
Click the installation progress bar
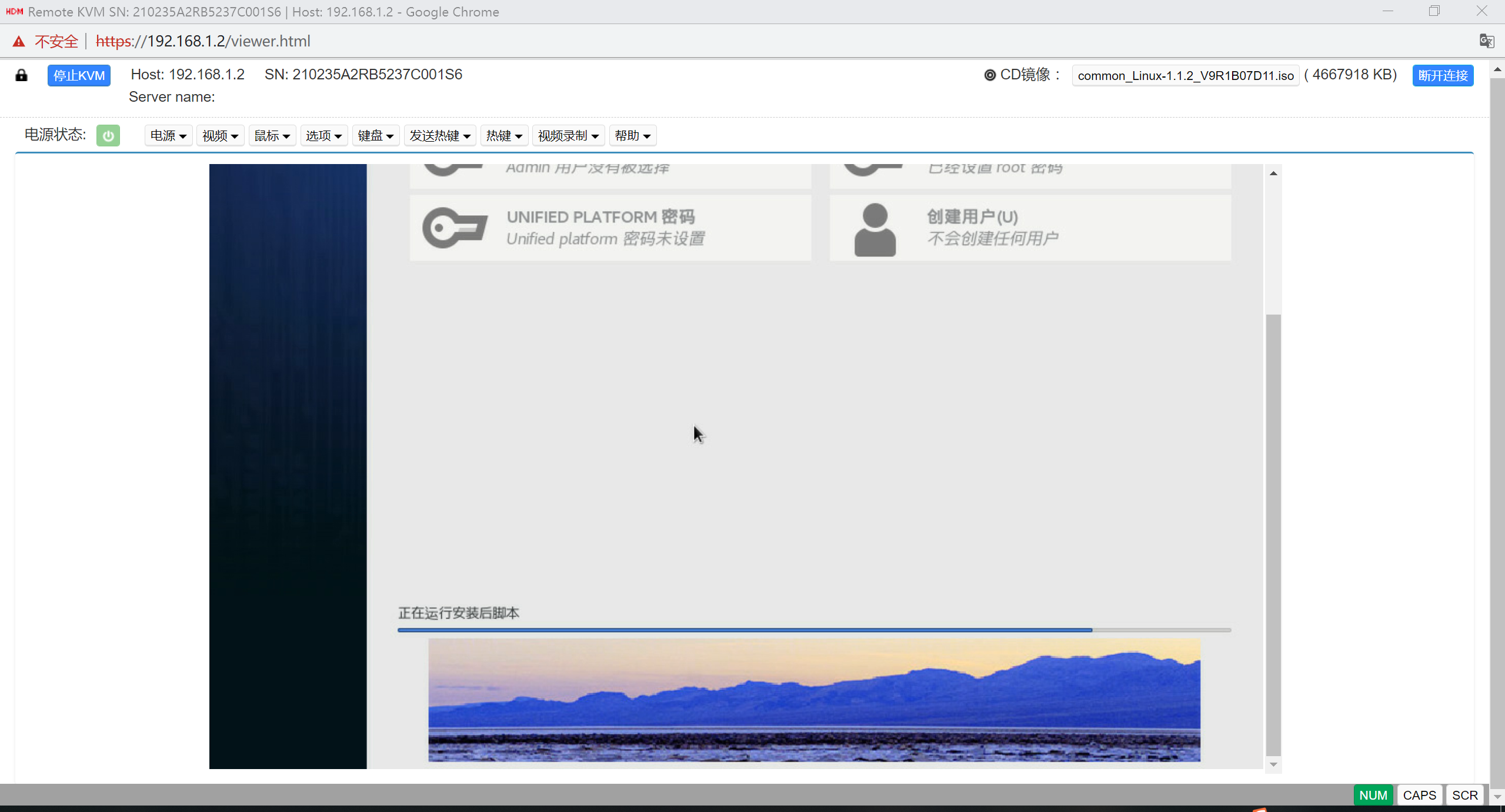coord(814,630)
